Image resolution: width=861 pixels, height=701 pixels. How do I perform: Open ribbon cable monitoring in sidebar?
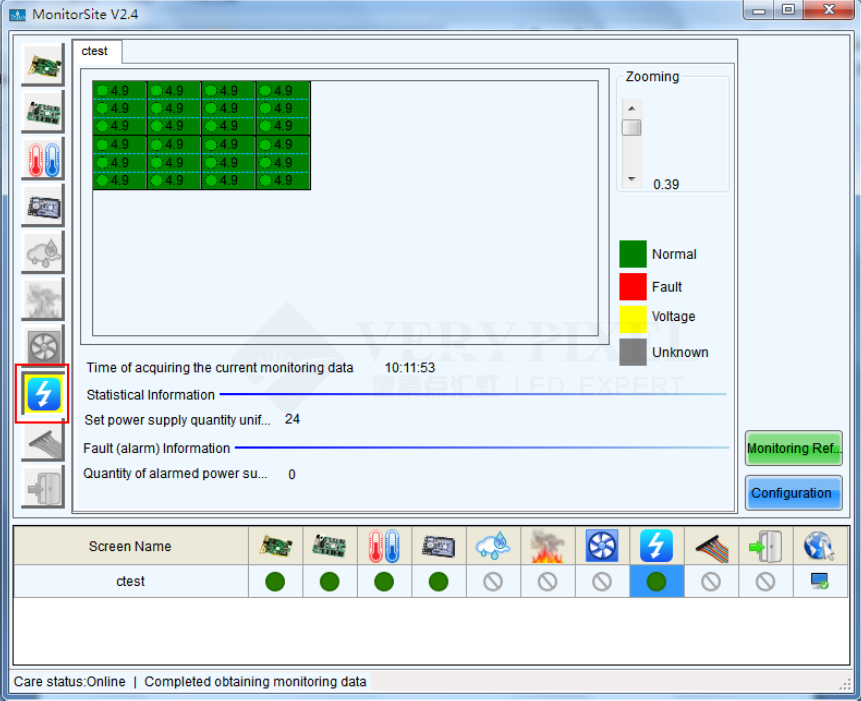click(x=43, y=442)
